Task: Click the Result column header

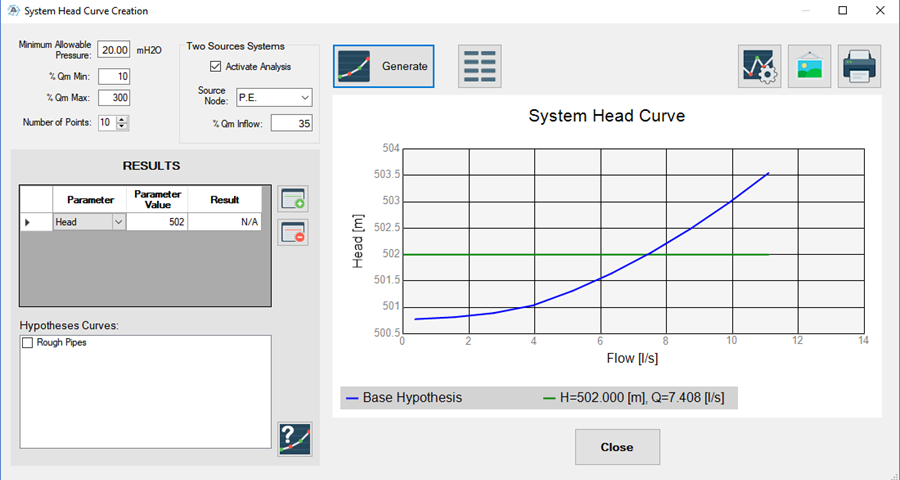Action: (224, 200)
